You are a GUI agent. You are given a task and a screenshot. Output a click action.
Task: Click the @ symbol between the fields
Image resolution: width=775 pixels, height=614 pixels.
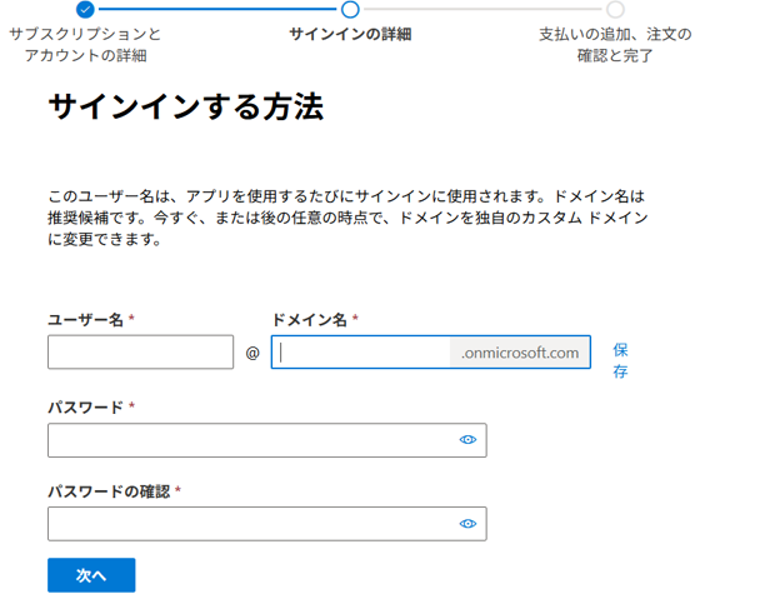point(253,353)
